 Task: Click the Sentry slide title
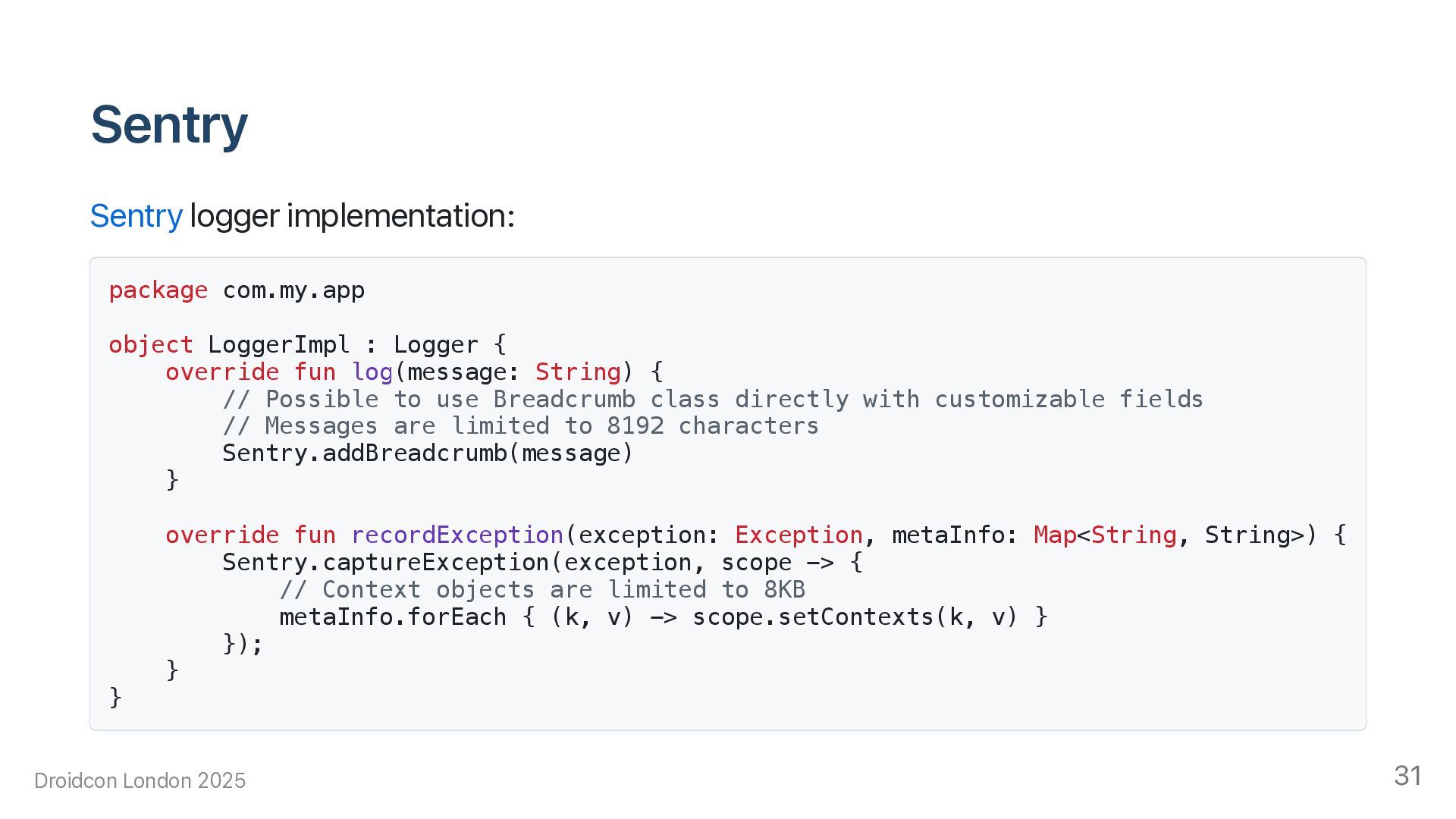(169, 124)
